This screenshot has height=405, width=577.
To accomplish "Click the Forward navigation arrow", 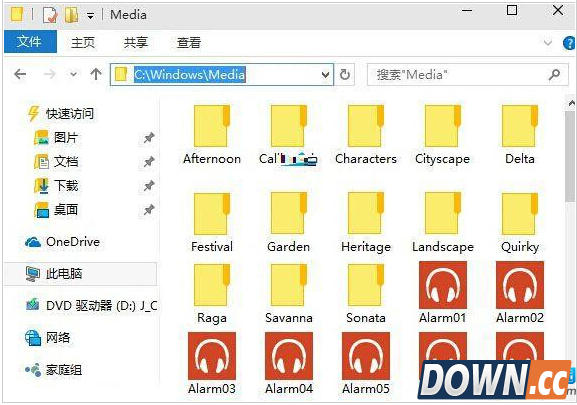I will coord(50,74).
